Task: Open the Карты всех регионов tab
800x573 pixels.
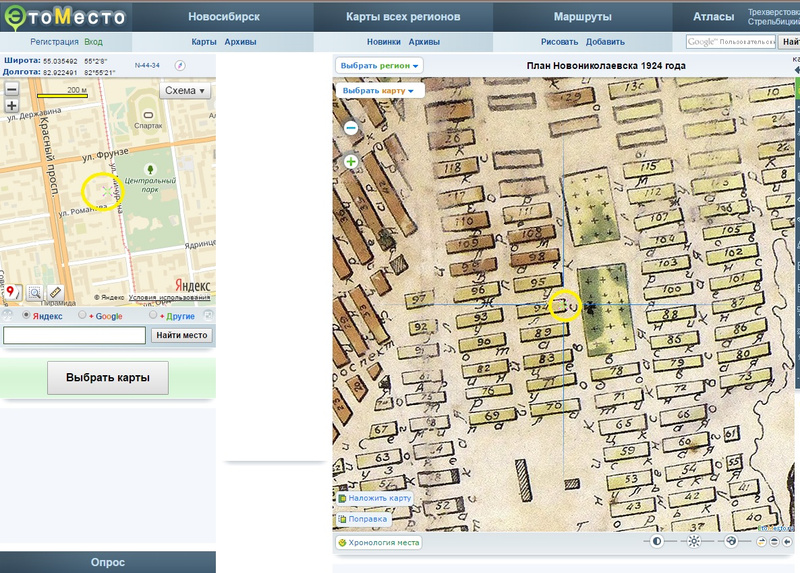Action: coord(403,17)
